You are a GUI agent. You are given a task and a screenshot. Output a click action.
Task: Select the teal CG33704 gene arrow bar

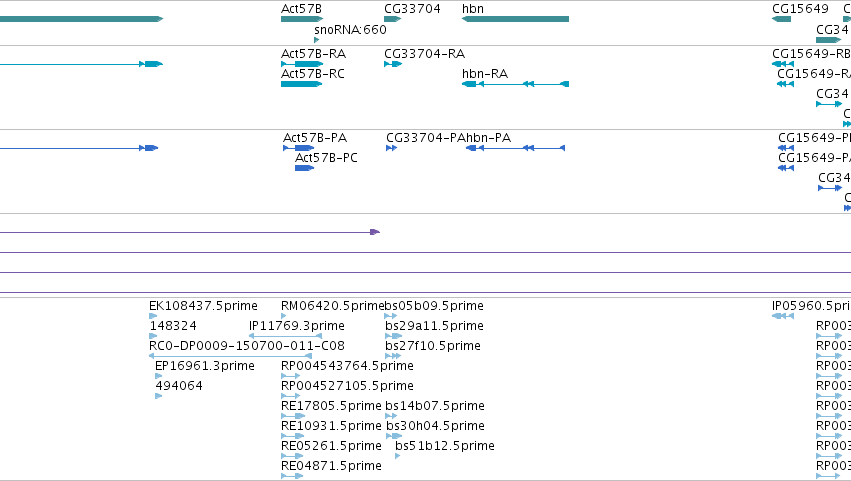(x=392, y=19)
